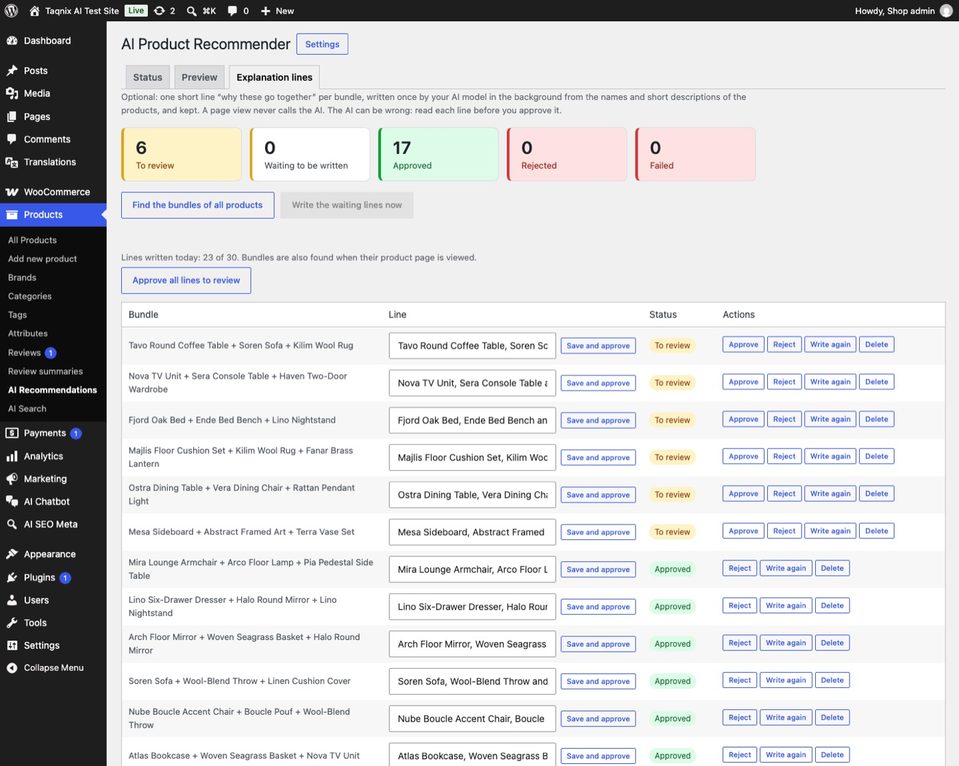Approve the Tavo Round Coffee Table bundle
959x766 pixels.
coord(743,344)
